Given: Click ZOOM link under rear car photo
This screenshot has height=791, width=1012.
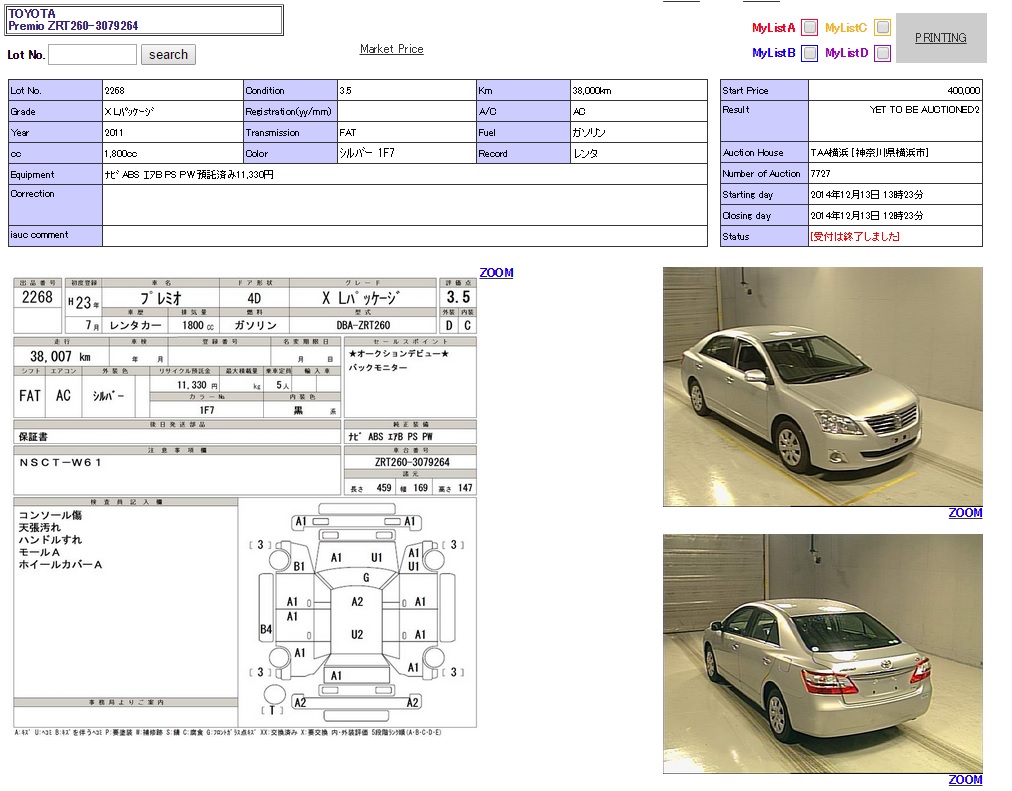Looking at the screenshot, I should [x=965, y=780].
